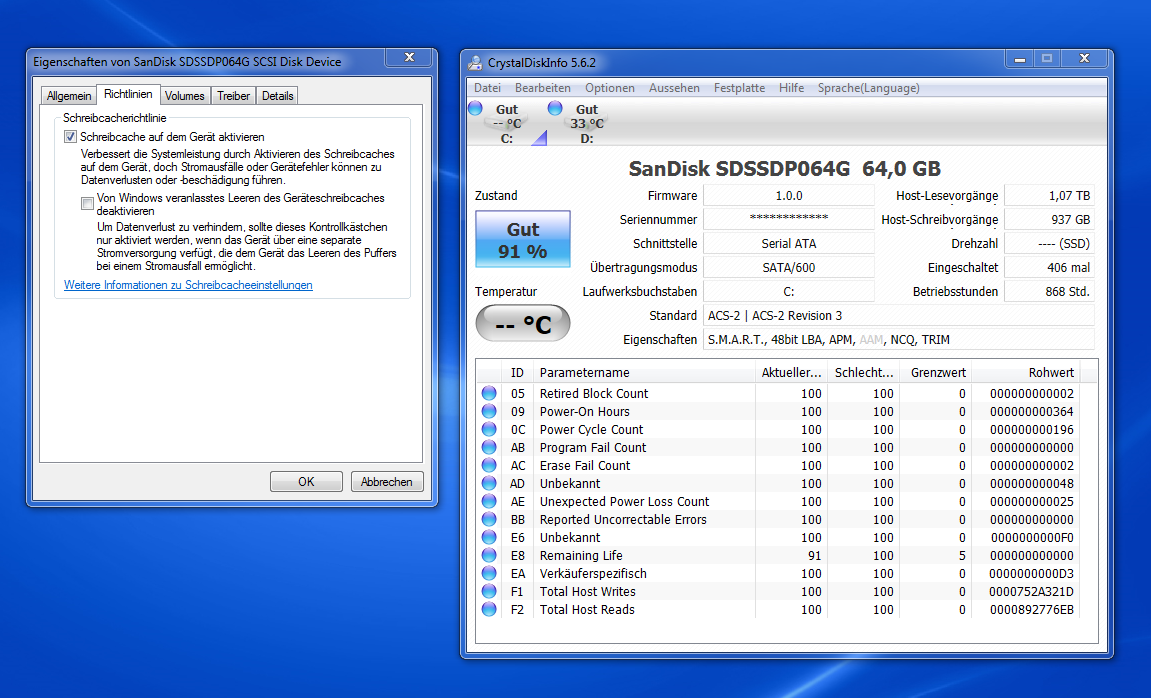The image size is (1151, 698).
Task: Click the Rohwert column header
Action: [1025, 372]
